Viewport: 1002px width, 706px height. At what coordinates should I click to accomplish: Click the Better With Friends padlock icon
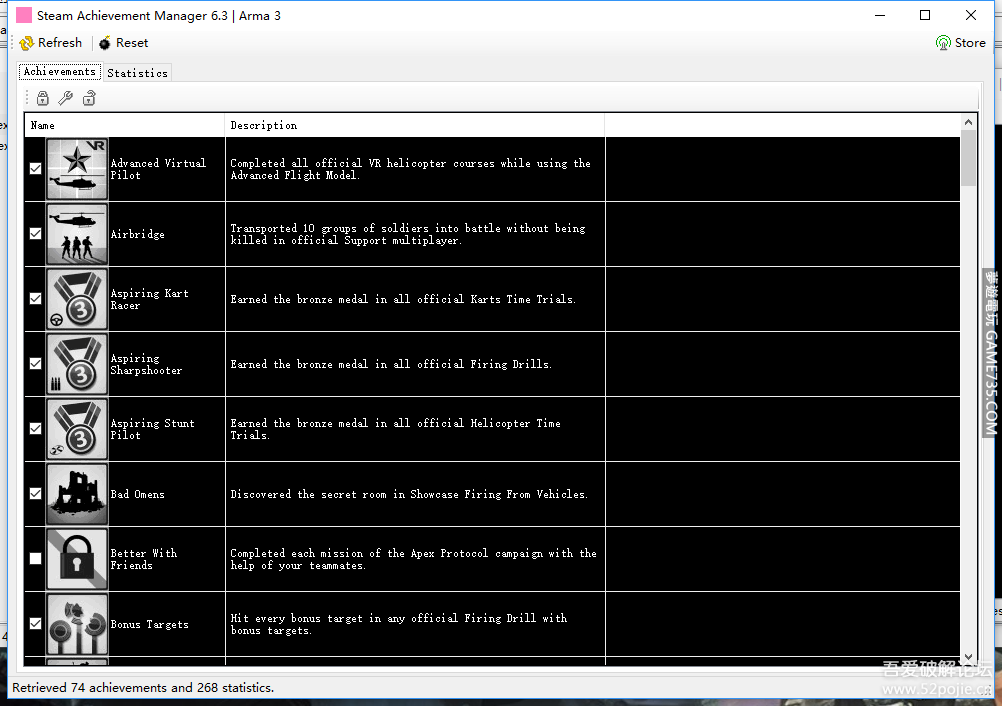(77, 559)
